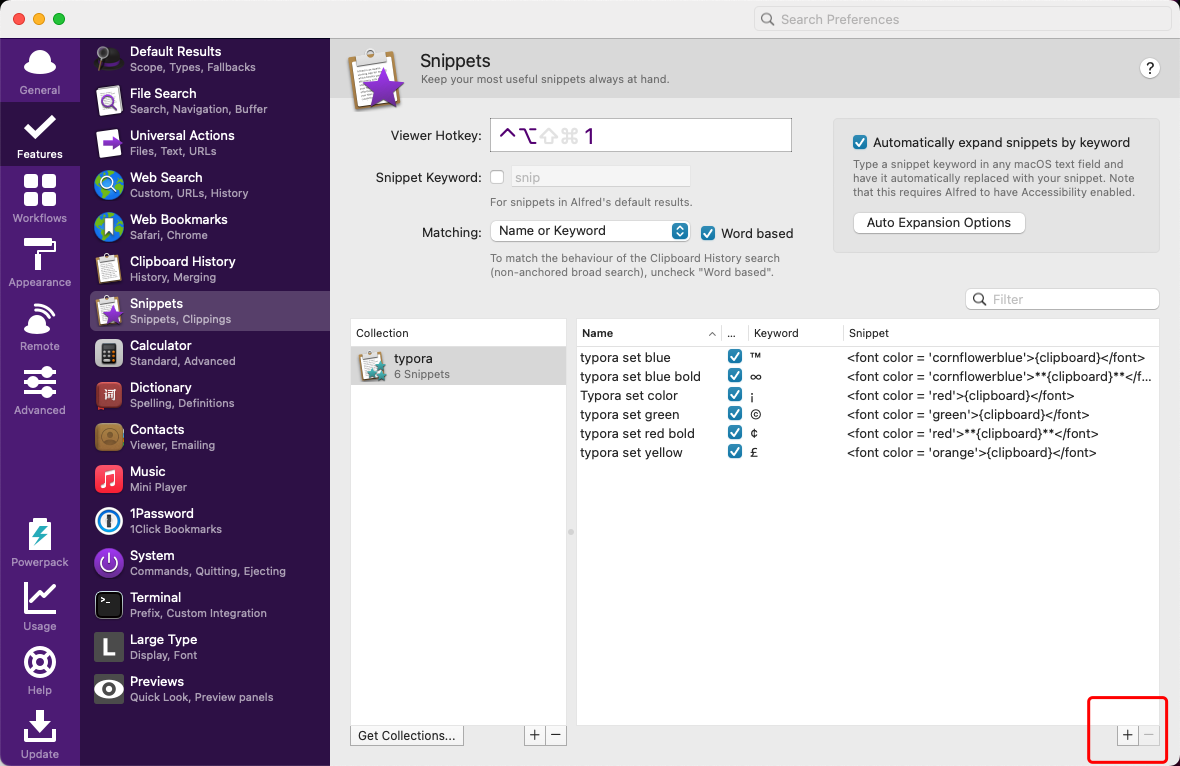Viewport: 1180px width, 766px height.
Task: Open the General preferences section
Action: pos(39,71)
